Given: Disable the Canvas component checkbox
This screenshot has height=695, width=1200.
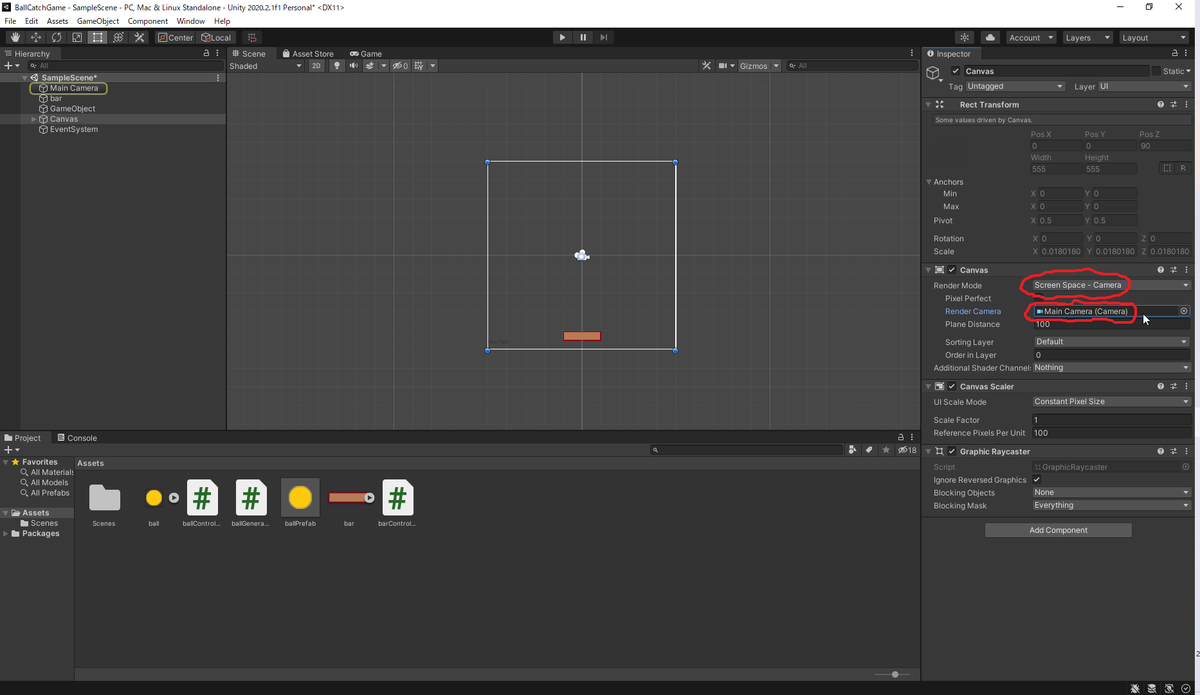Looking at the screenshot, I should (x=952, y=270).
